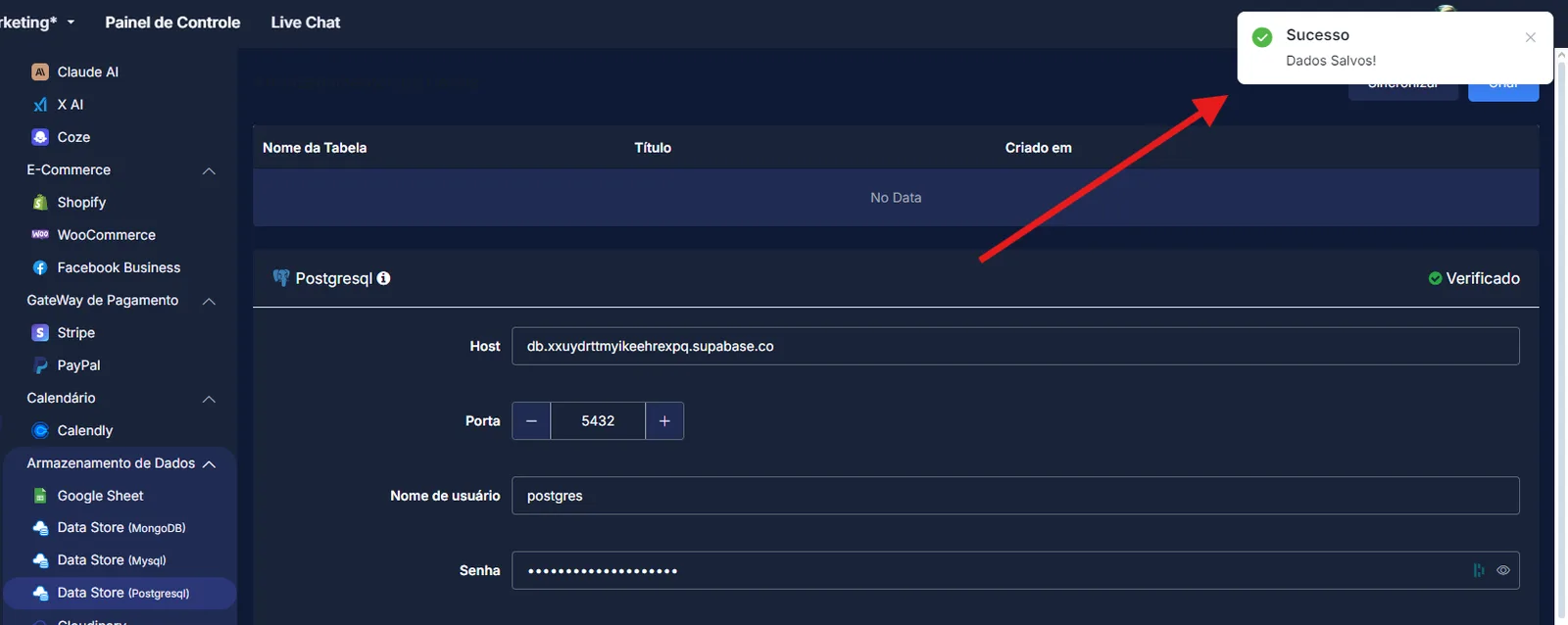Click the Porta number field
The width and height of the screenshot is (1568, 625).
tap(598, 420)
